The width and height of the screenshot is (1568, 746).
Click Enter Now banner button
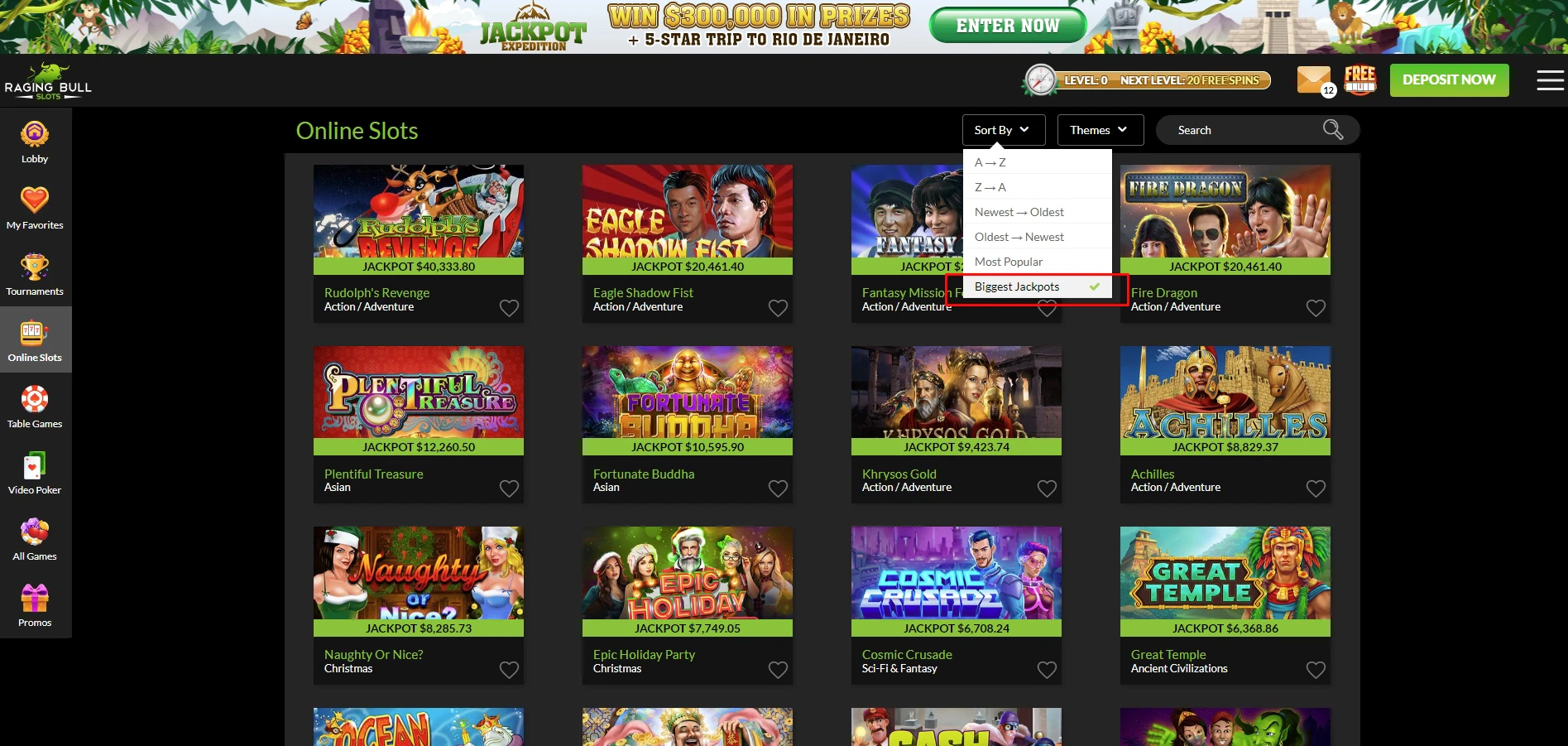point(1008,26)
